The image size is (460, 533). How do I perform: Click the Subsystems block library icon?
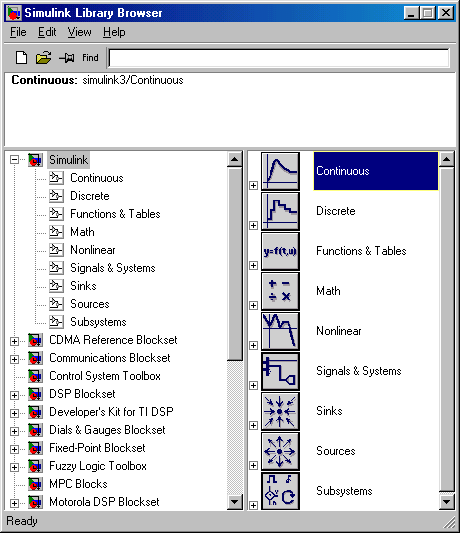tap(280, 491)
